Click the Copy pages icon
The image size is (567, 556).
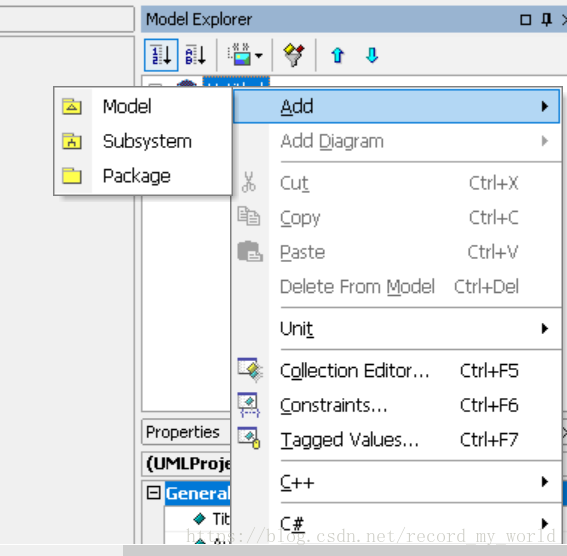coord(249,216)
